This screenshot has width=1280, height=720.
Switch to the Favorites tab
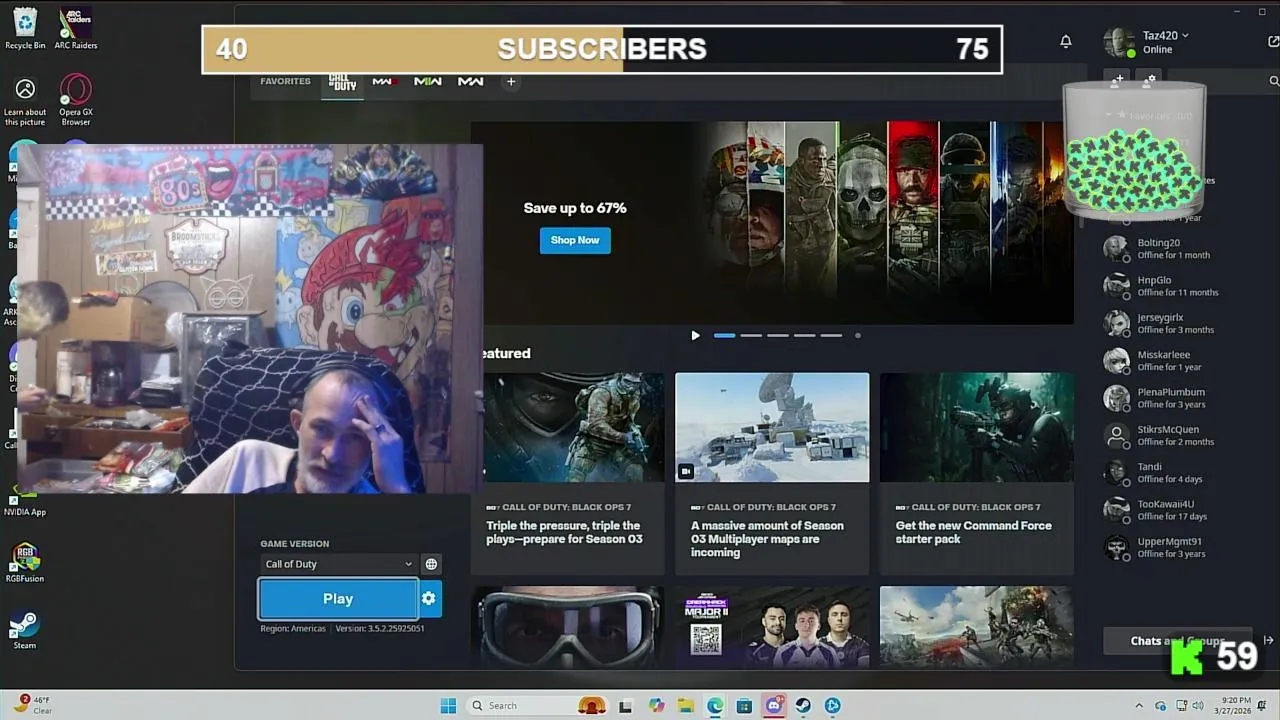[x=285, y=81]
